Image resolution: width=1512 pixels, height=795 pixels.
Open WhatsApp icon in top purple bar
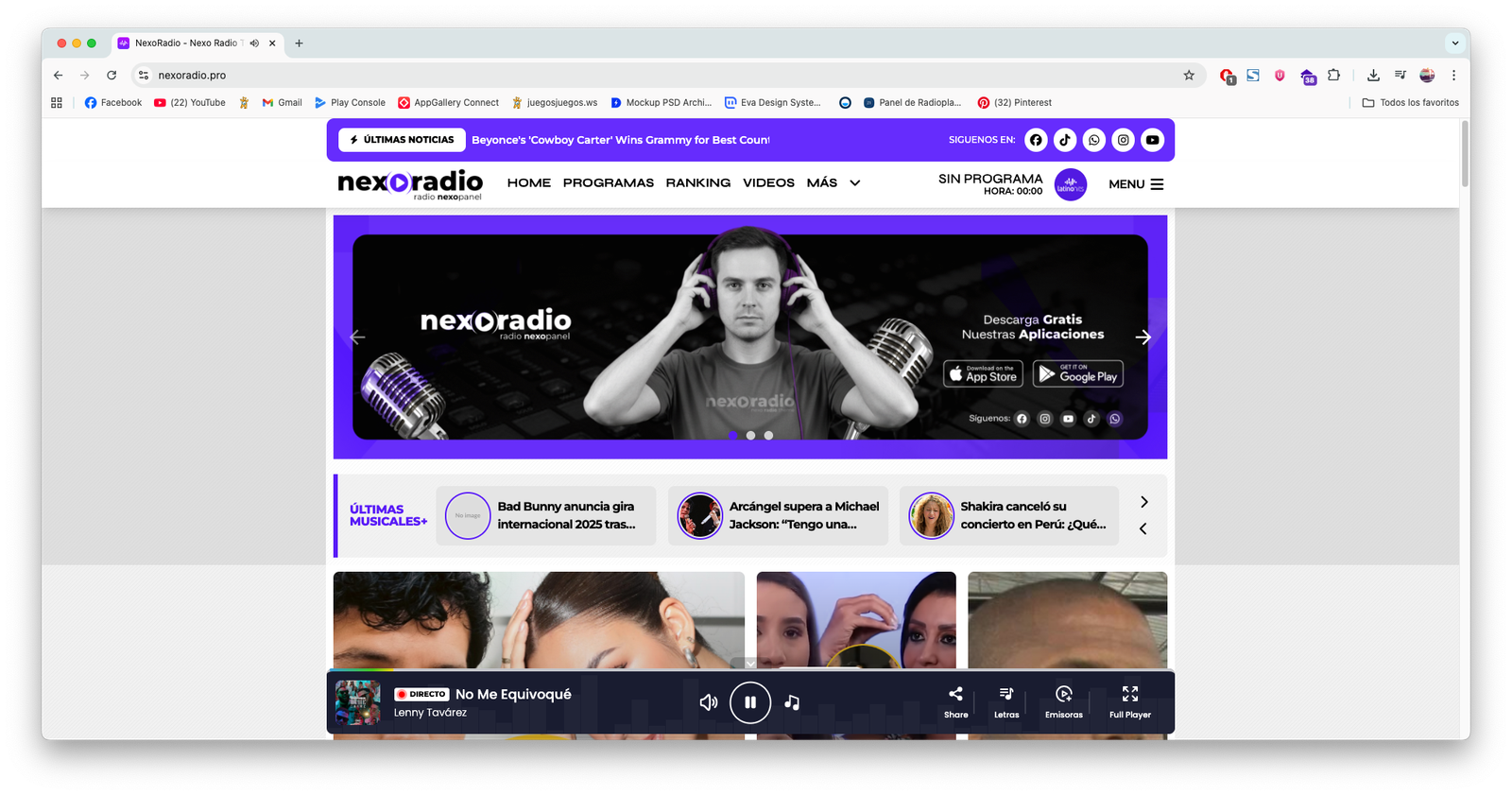(1094, 140)
